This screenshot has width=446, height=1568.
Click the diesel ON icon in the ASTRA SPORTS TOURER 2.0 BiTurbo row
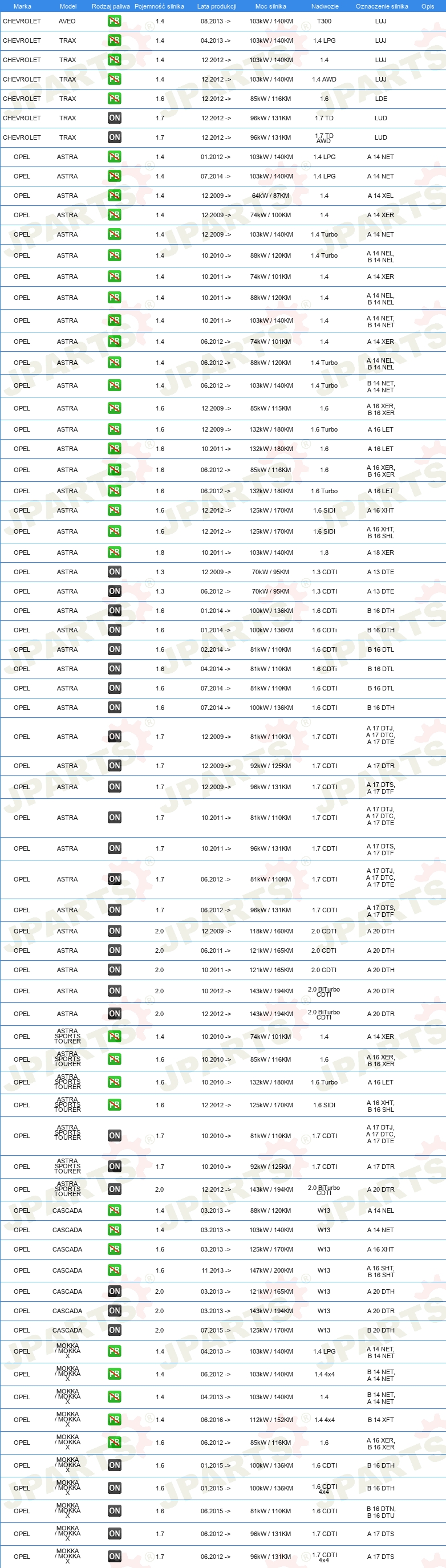[x=115, y=1189]
